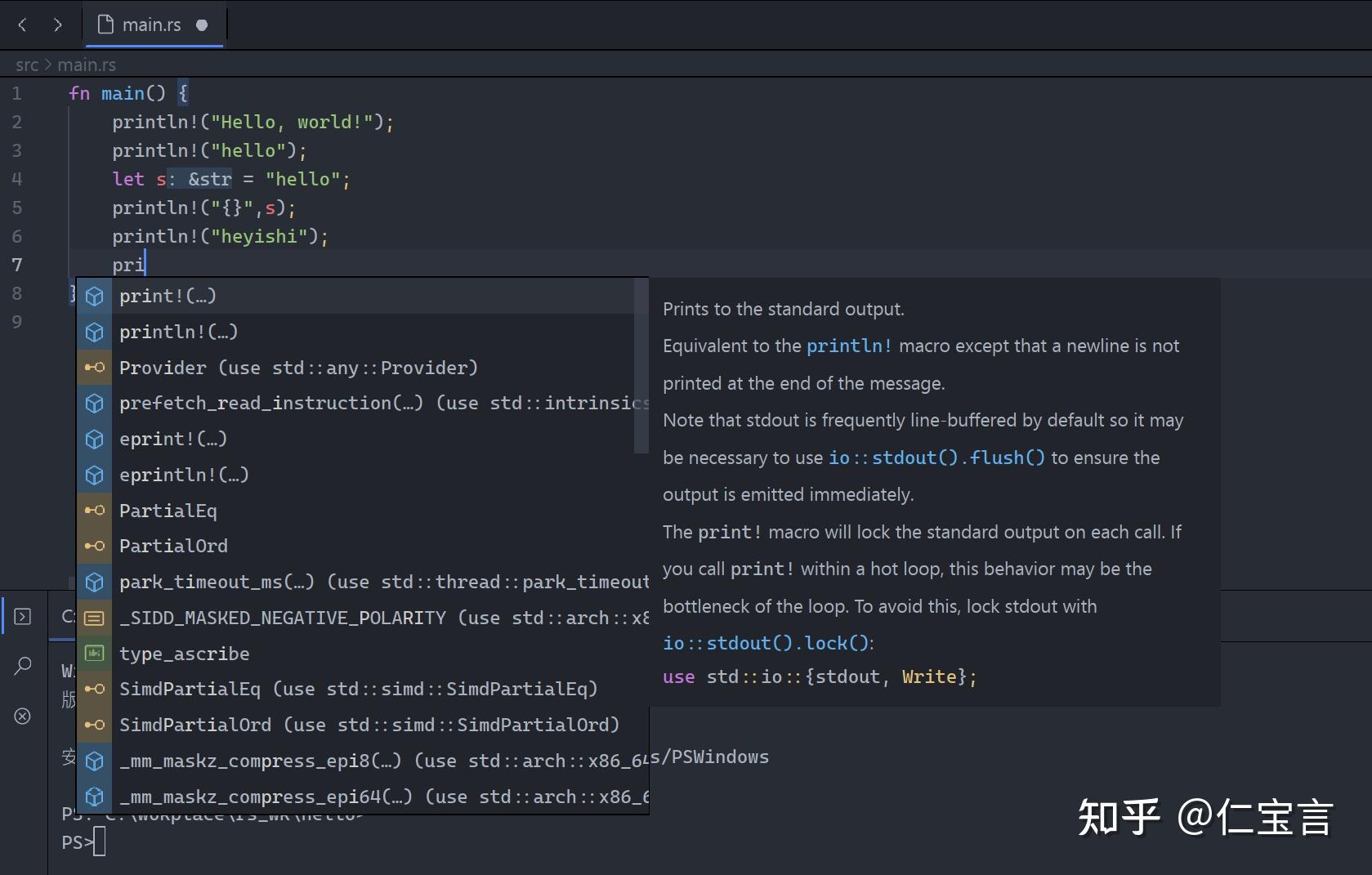Choose print!(…) from the completion list
This screenshot has height=875, width=1372.
168,296
